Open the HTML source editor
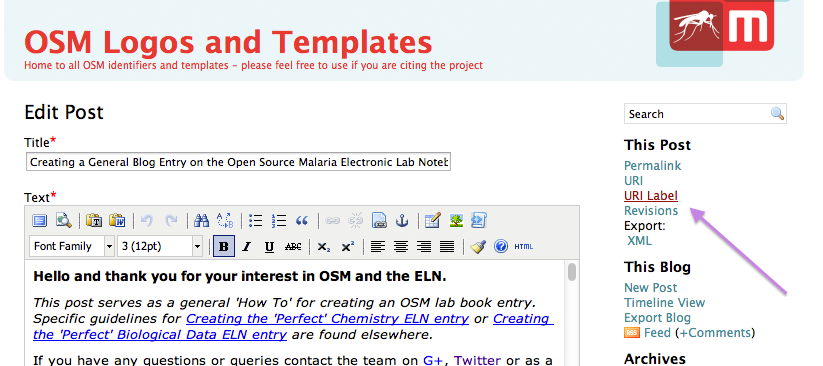 (523, 246)
